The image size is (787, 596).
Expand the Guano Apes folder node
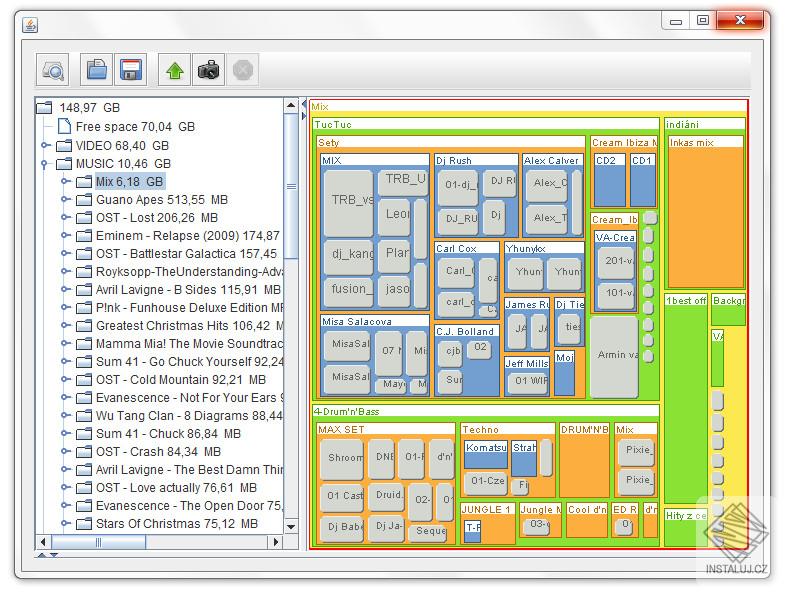coord(65,199)
